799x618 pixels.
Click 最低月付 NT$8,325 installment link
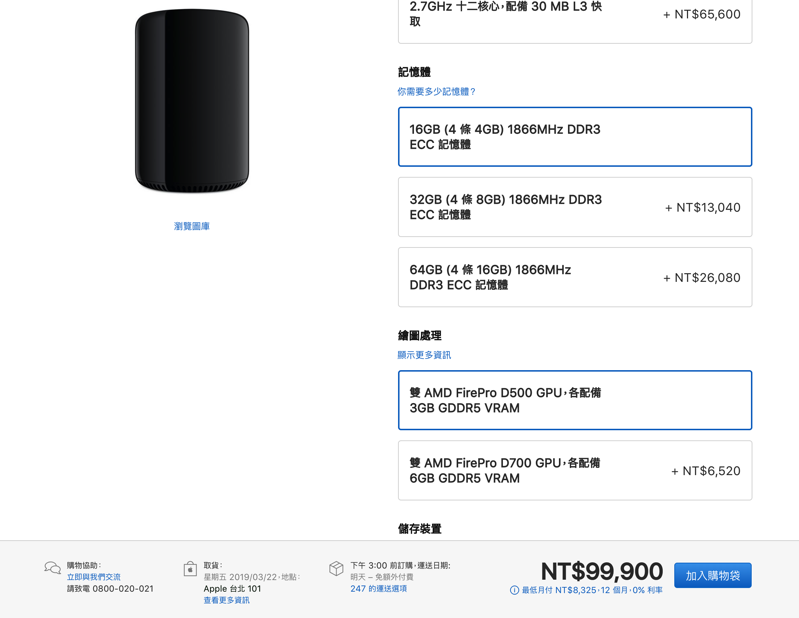click(x=592, y=590)
